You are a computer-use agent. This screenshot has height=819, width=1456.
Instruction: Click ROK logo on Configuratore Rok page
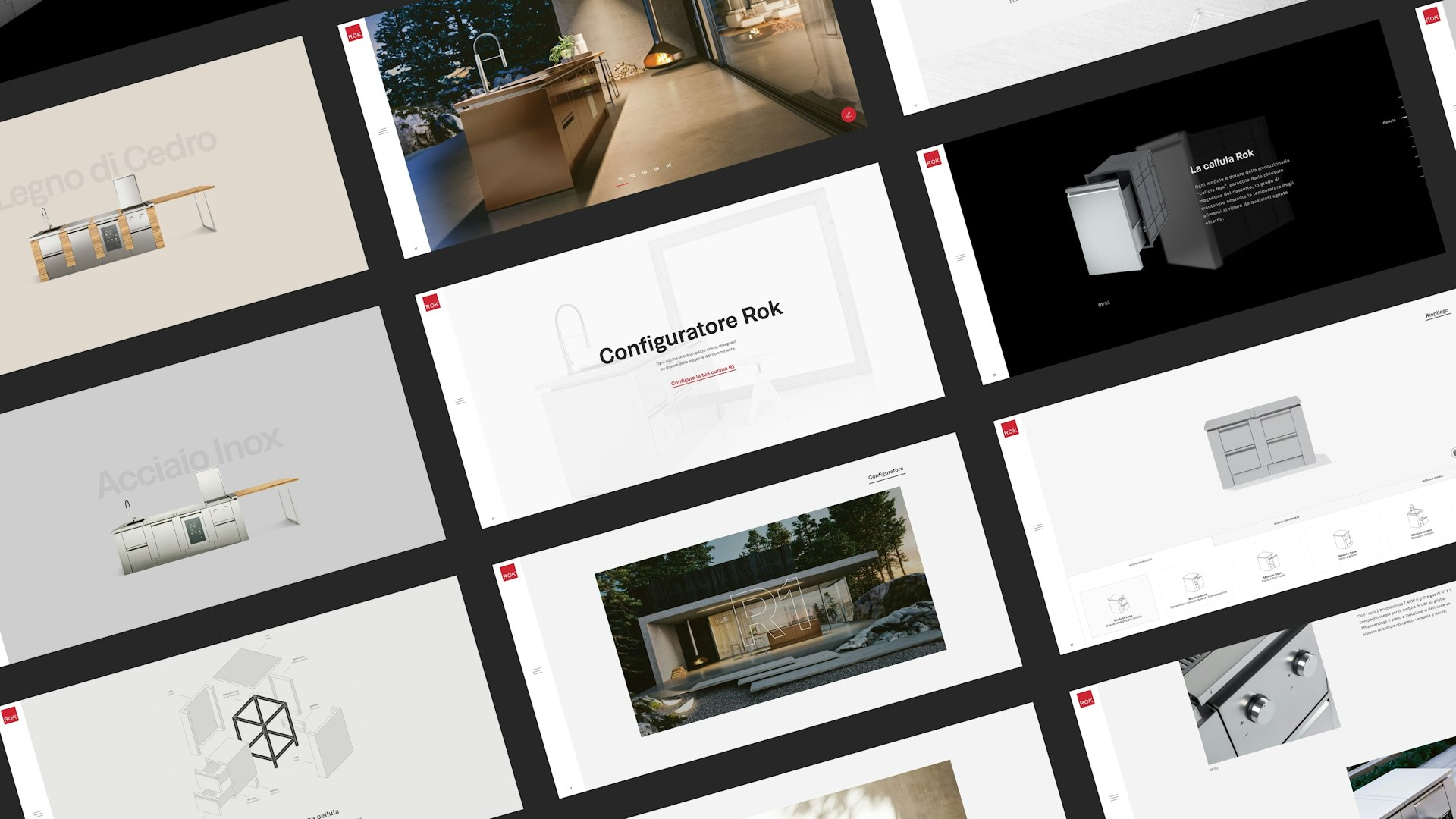coord(431,304)
